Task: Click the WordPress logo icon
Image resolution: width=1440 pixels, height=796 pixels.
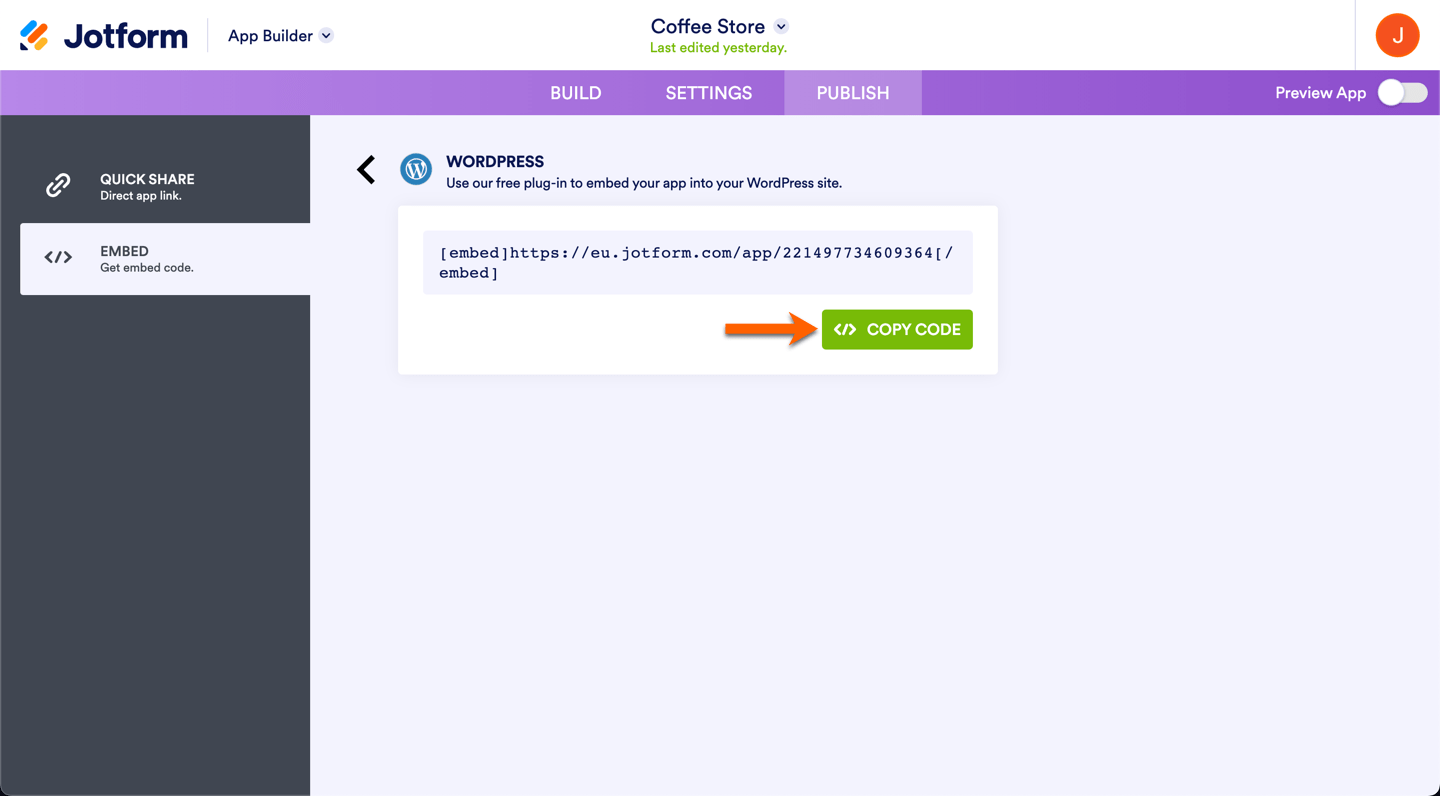Action: (416, 169)
